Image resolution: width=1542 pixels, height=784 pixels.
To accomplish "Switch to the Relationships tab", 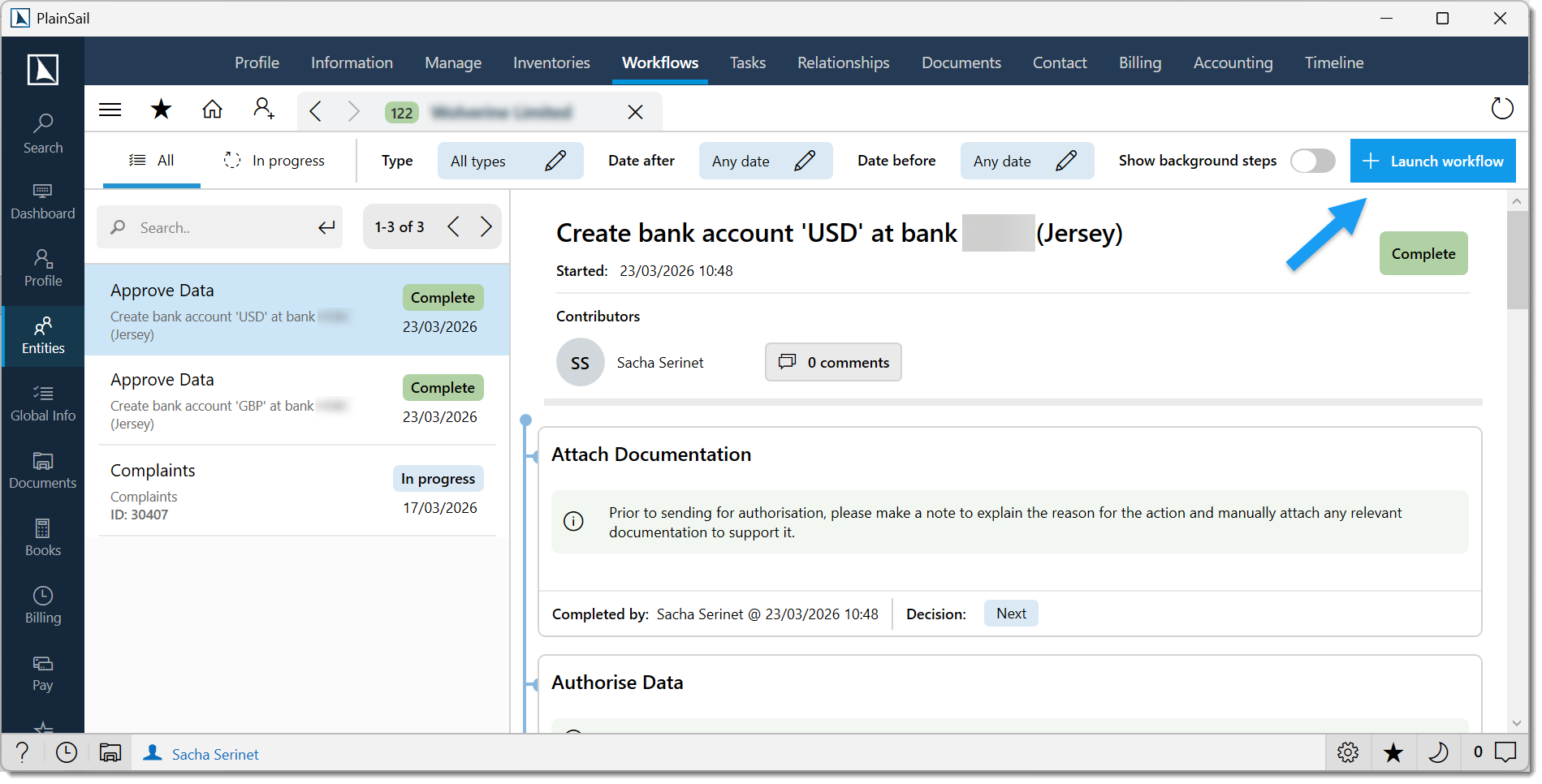I will [x=843, y=62].
